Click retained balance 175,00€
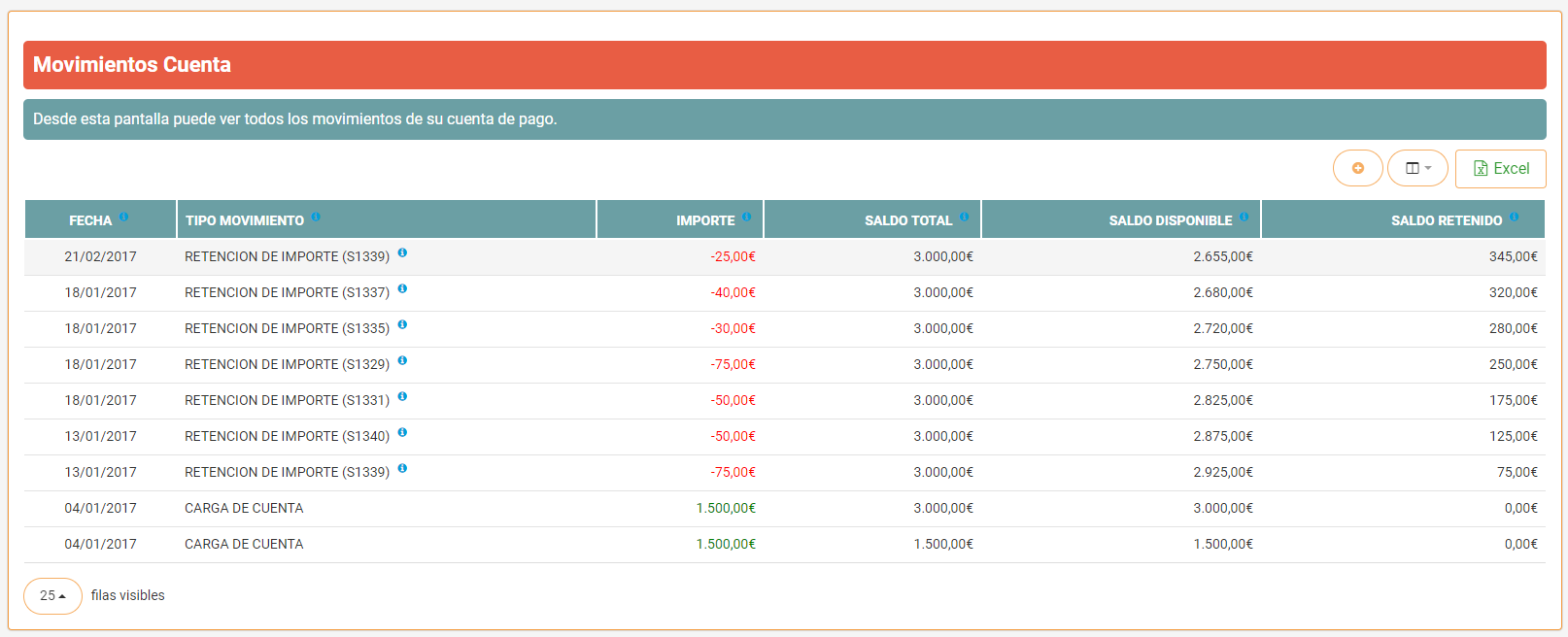 pos(1514,400)
